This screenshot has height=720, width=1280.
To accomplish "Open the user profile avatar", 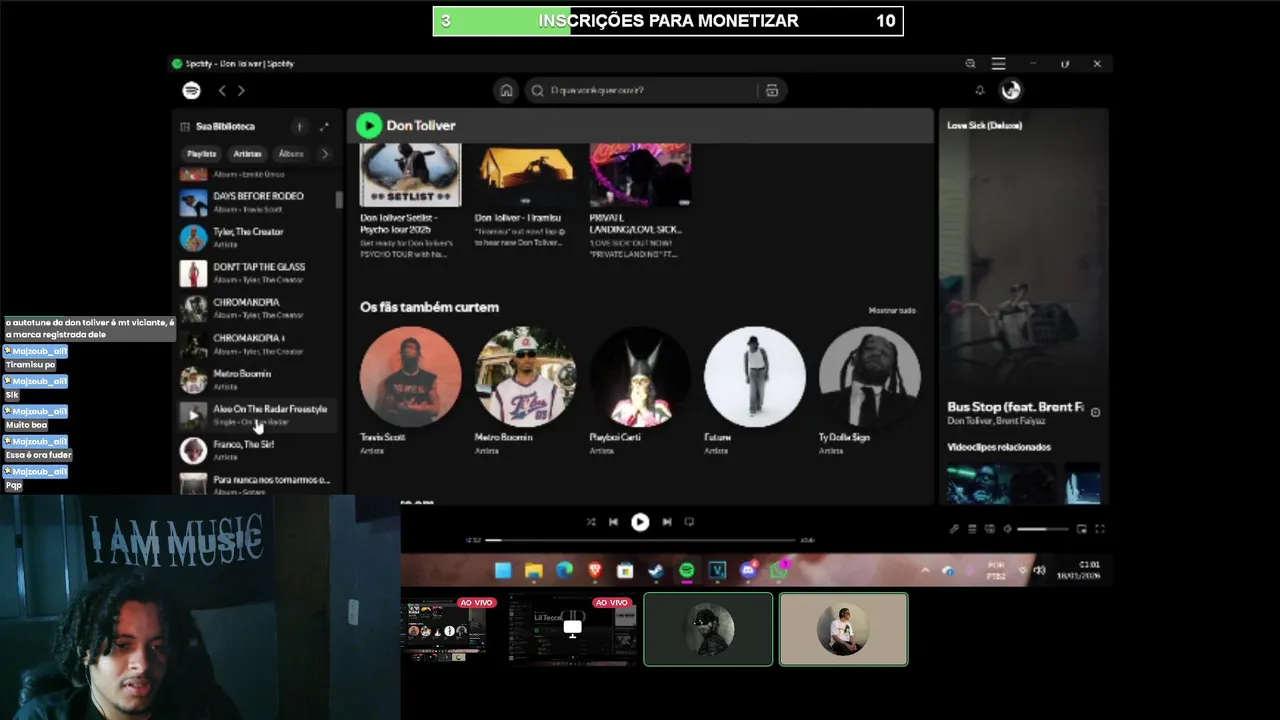I will [x=1011, y=90].
